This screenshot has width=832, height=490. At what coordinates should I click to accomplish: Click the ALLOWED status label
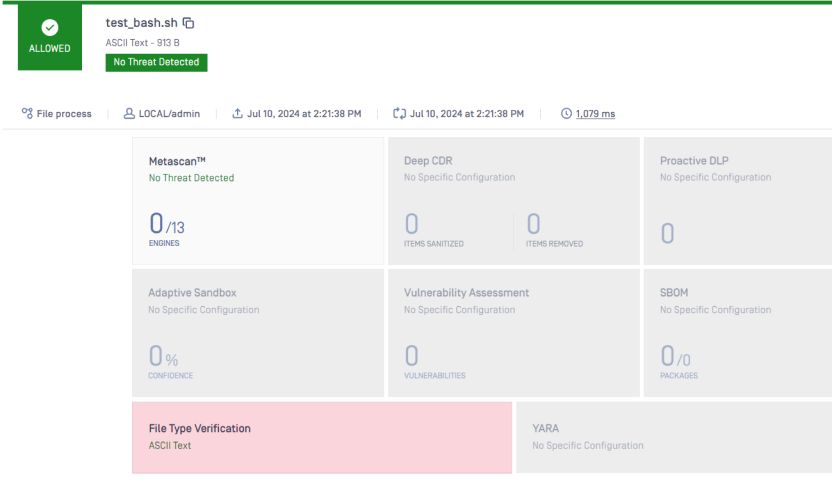click(50, 48)
